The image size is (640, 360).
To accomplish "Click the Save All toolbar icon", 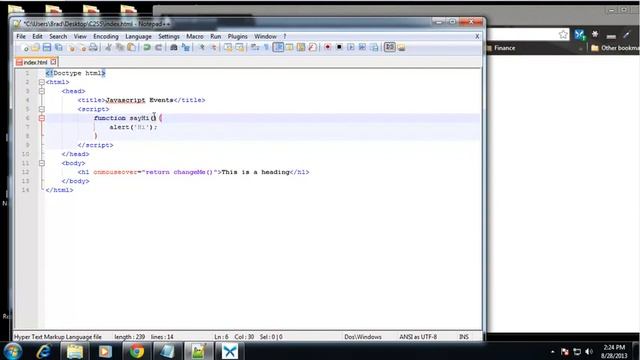I will tap(59, 47).
